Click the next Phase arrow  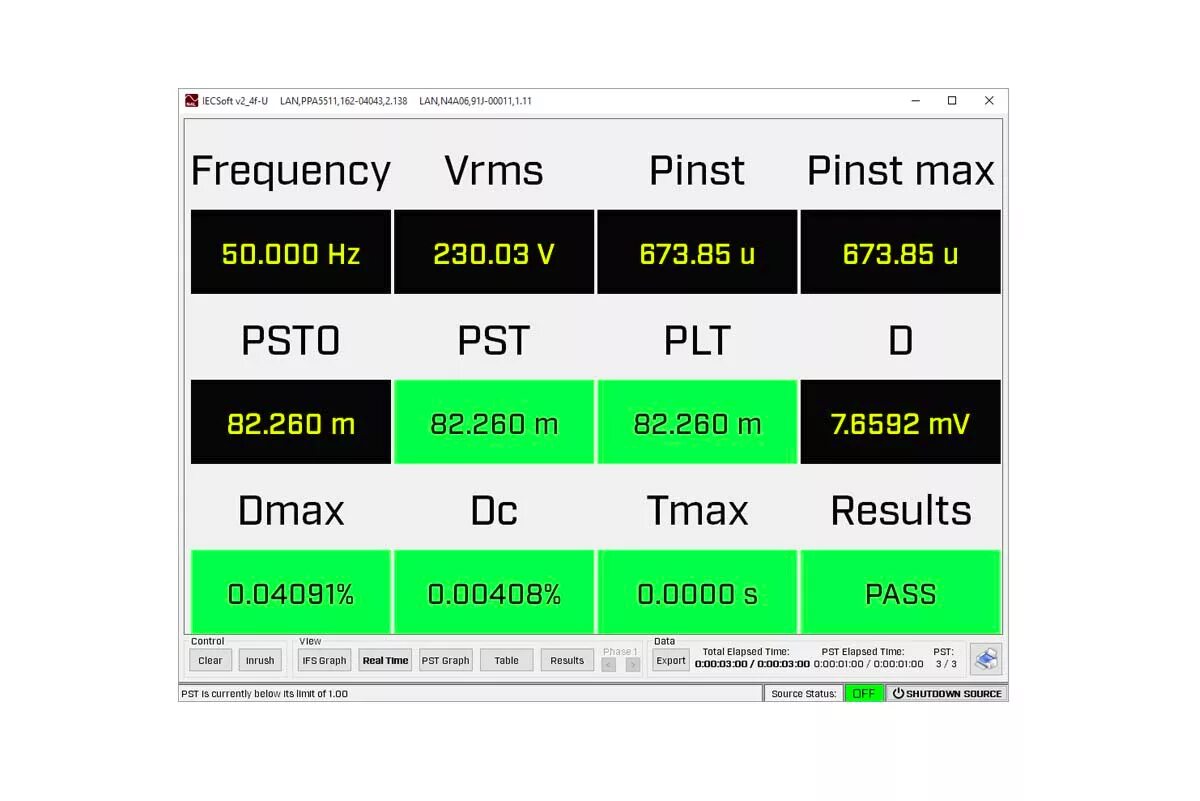tap(633, 662)
